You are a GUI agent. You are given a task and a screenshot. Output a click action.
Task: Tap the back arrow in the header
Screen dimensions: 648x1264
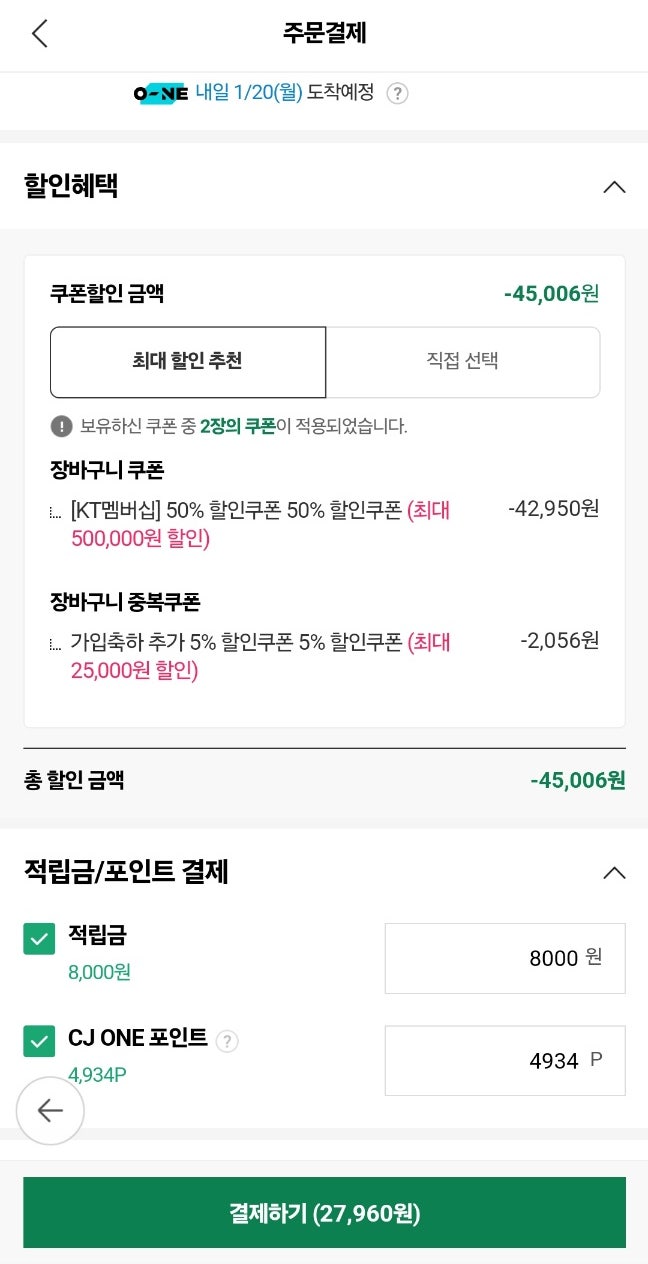(40, 33)
